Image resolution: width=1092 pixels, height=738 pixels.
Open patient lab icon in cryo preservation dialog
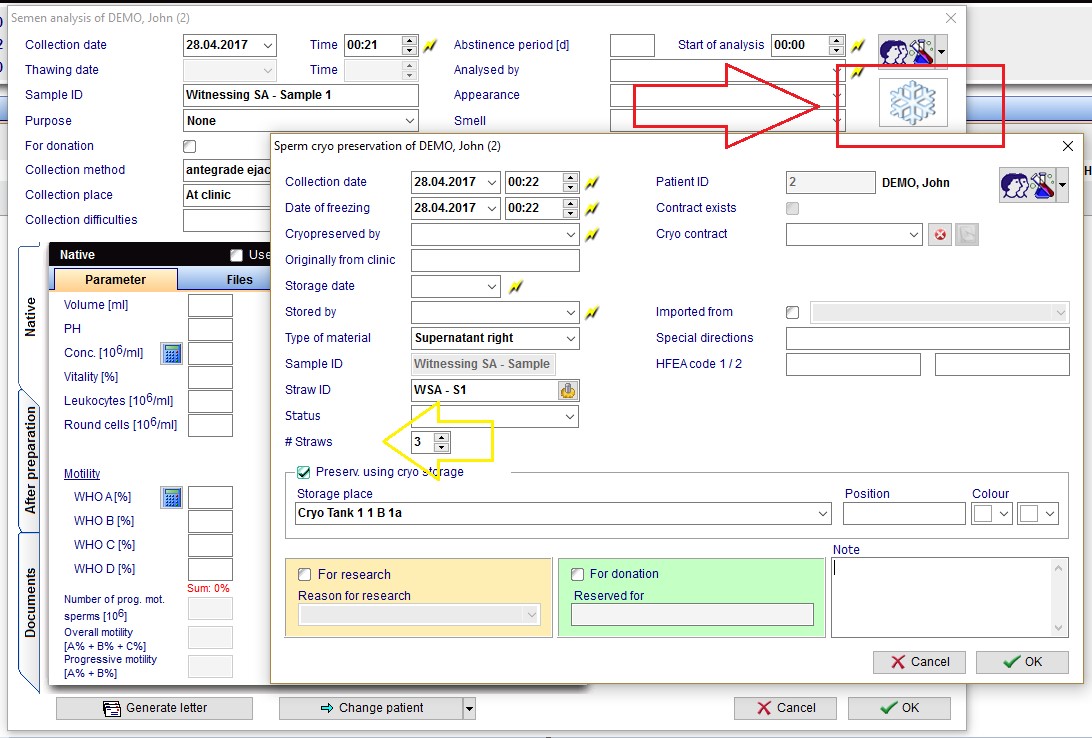point(1027,185)
